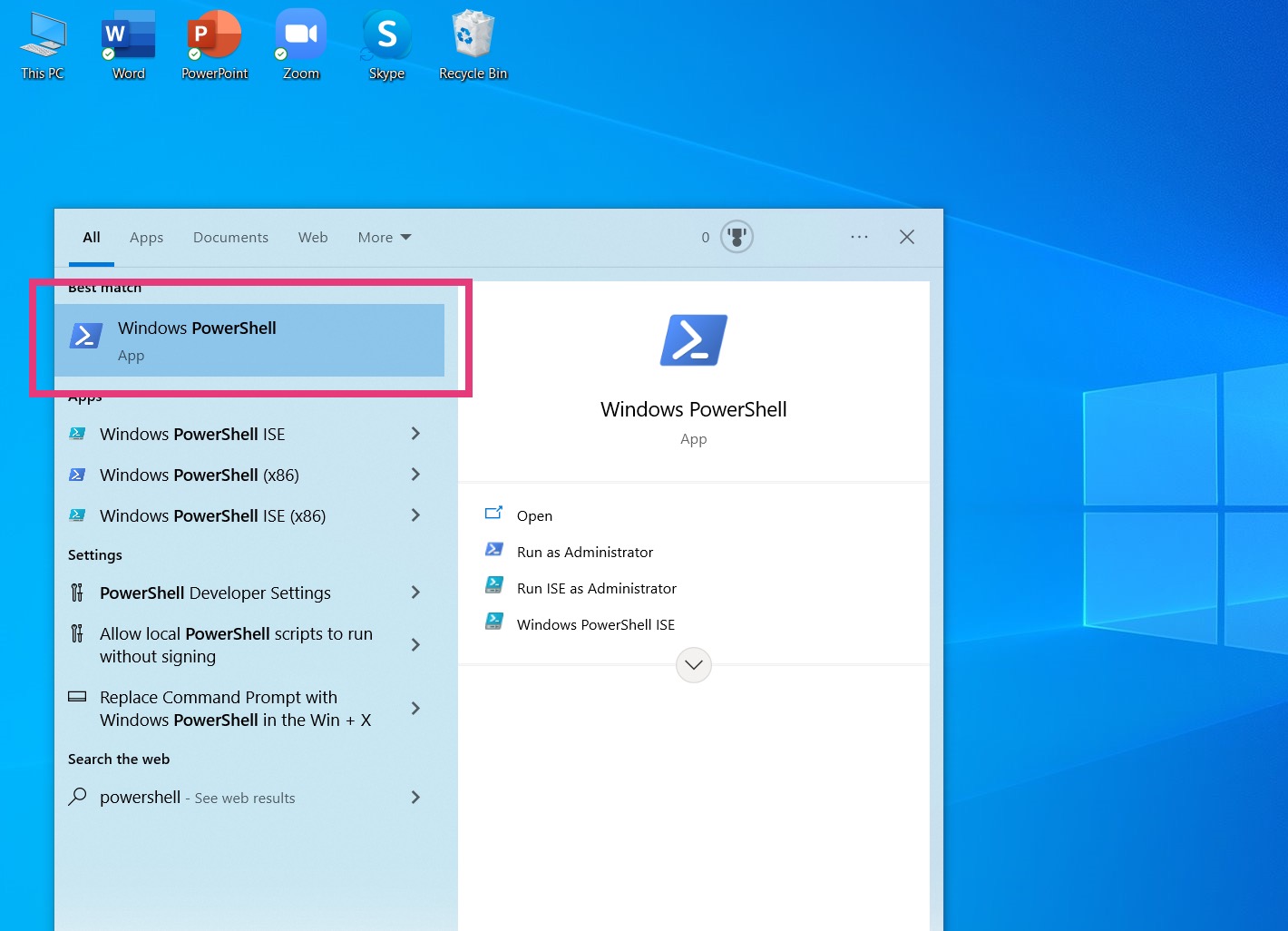Click the Run ISE as Administrator icon
The height and width of the screenshot is (931, 1288).
click(494, 585)
